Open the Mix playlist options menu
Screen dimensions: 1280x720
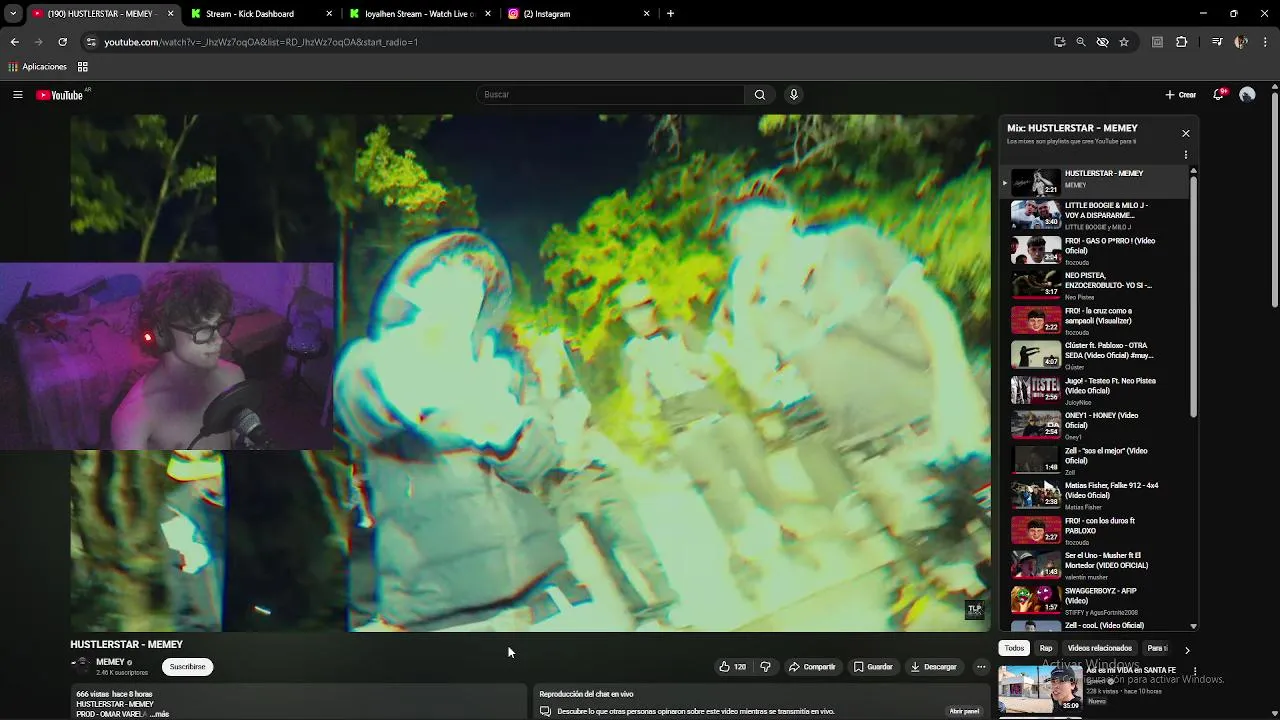[x=1186, y=155]
